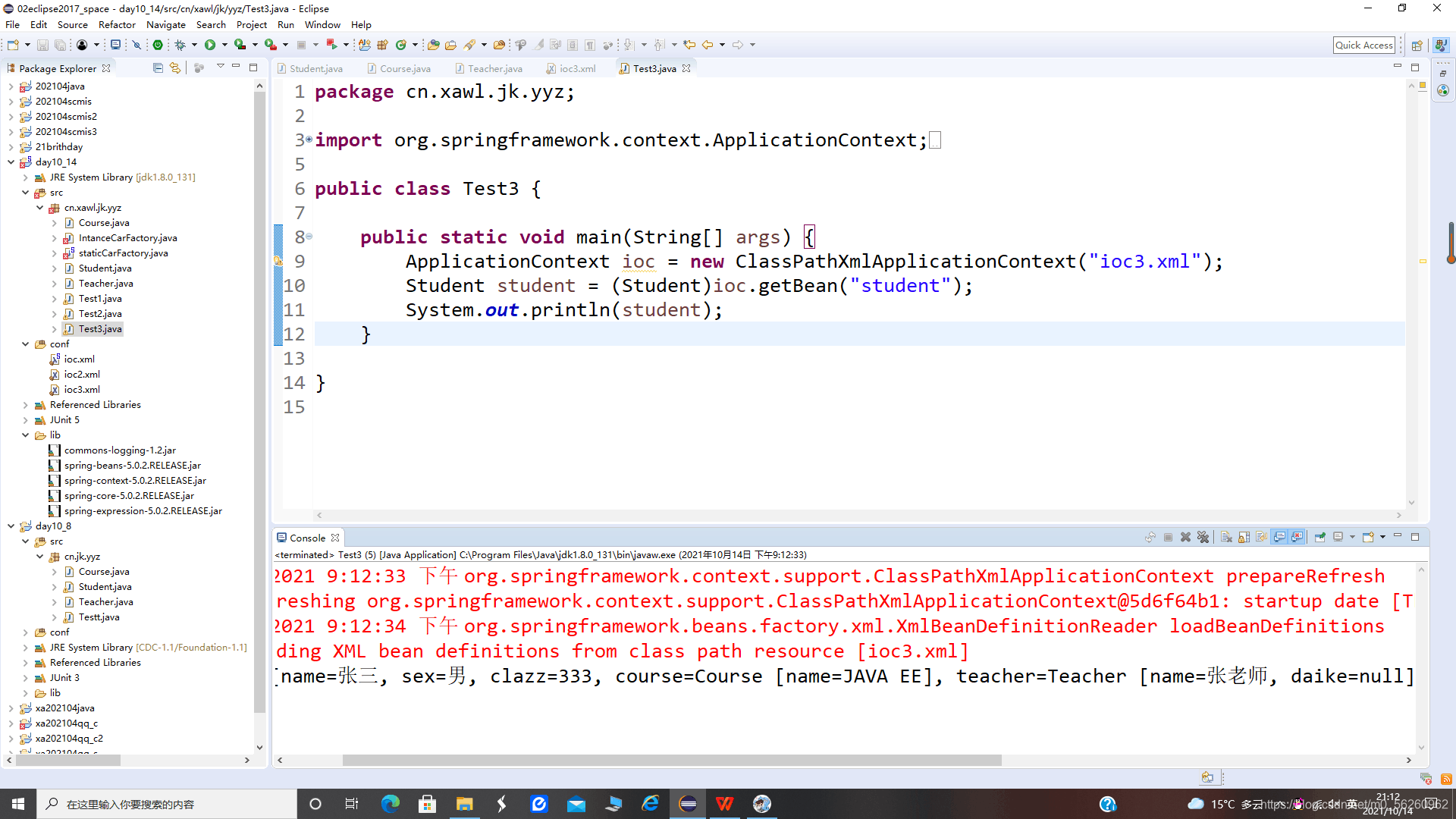This screenshot has height=819, width=1456.
Task: Collapse all in Package Explorer
Action: (158, 68)
